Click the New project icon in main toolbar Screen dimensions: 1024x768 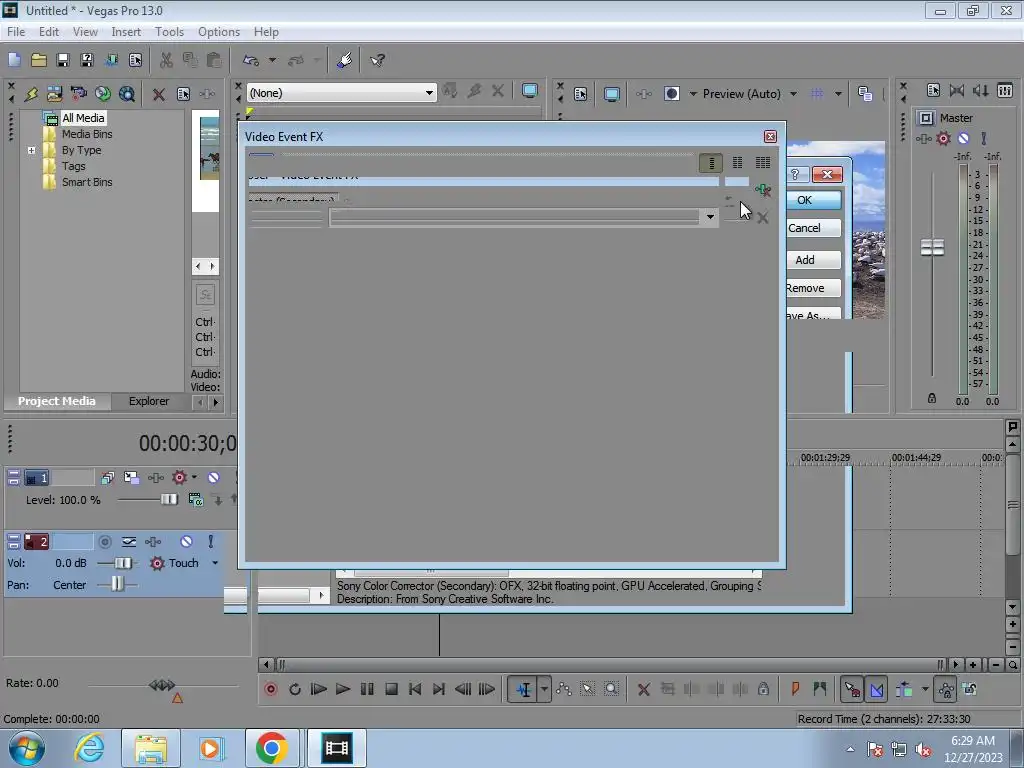pos(14,60)
